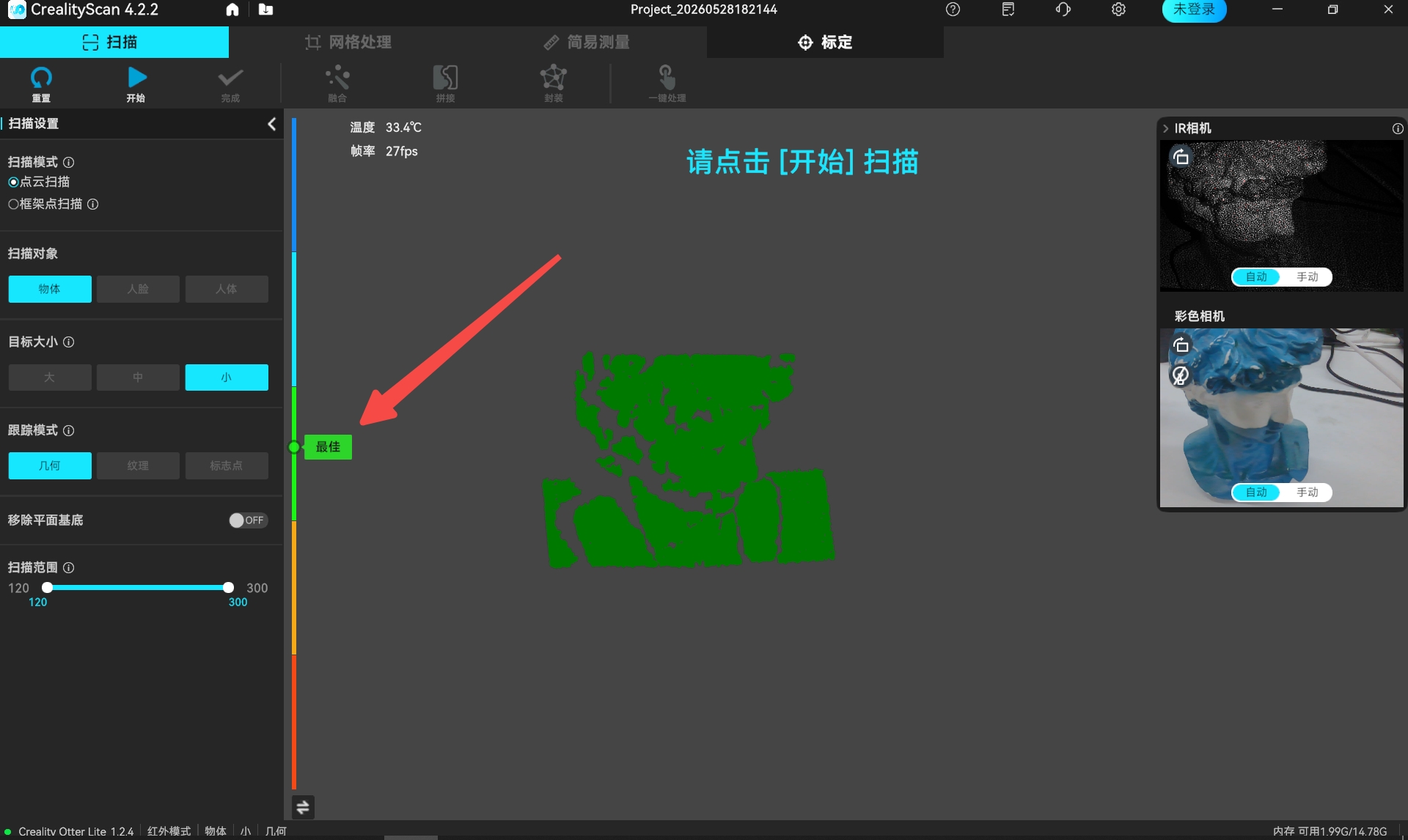Click the 未登录 login button

click(x=1194, y=10)
